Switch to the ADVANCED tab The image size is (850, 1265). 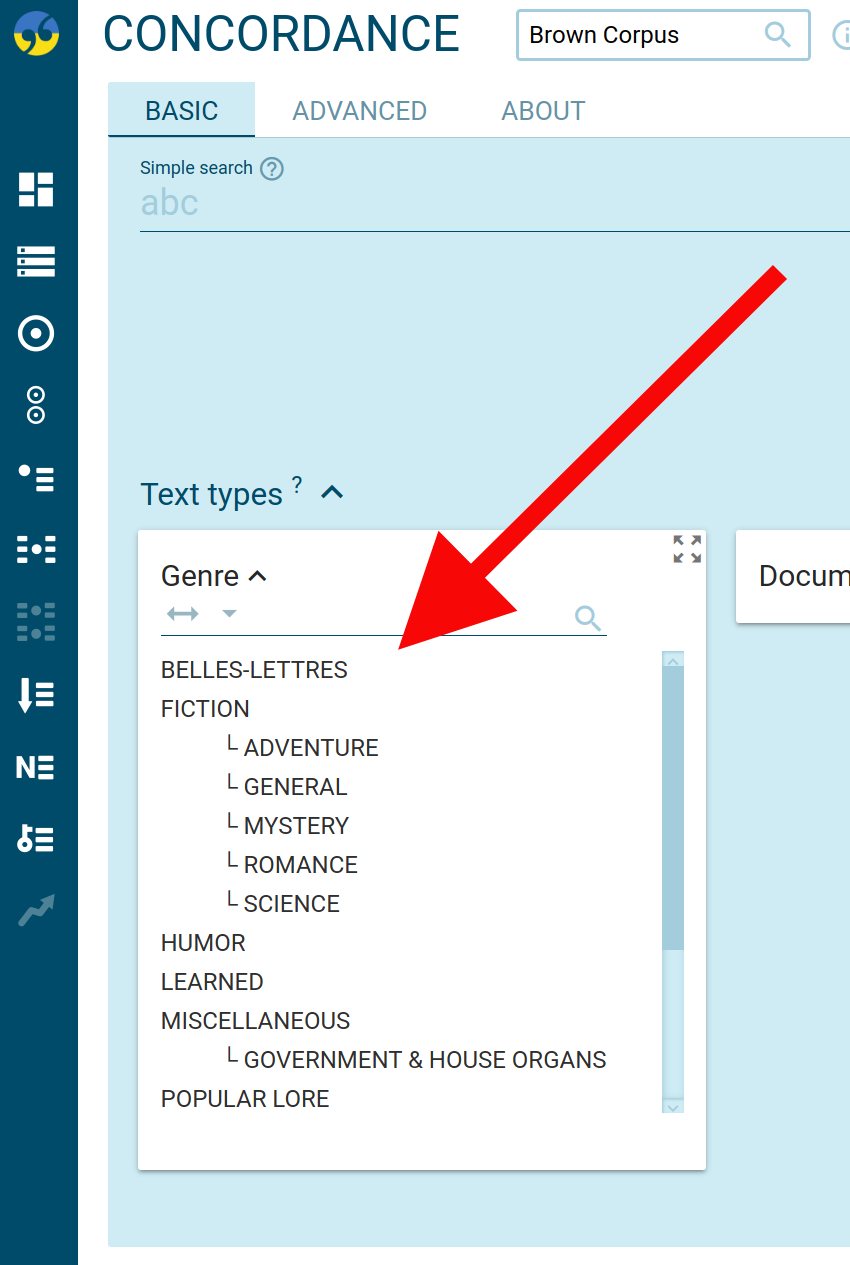click(359, 110)
